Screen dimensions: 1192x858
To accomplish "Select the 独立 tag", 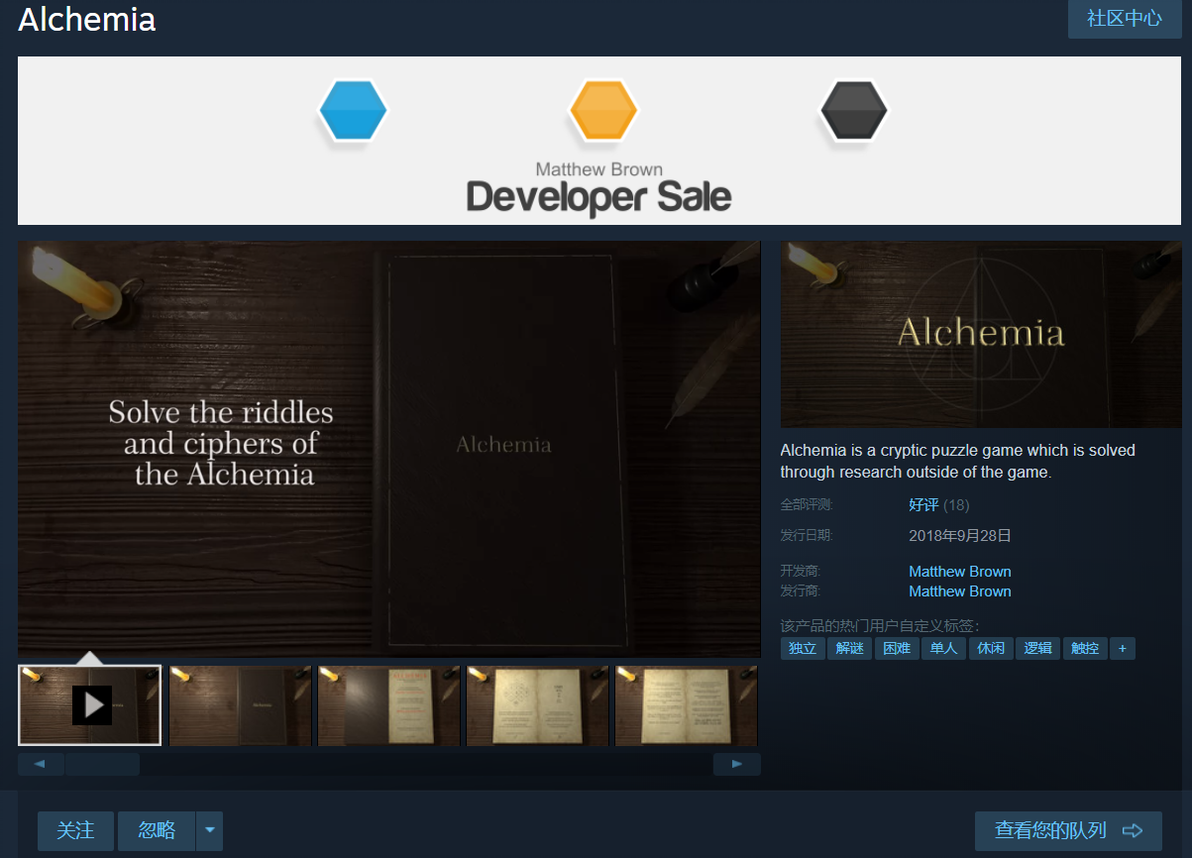I will (803, 648).
